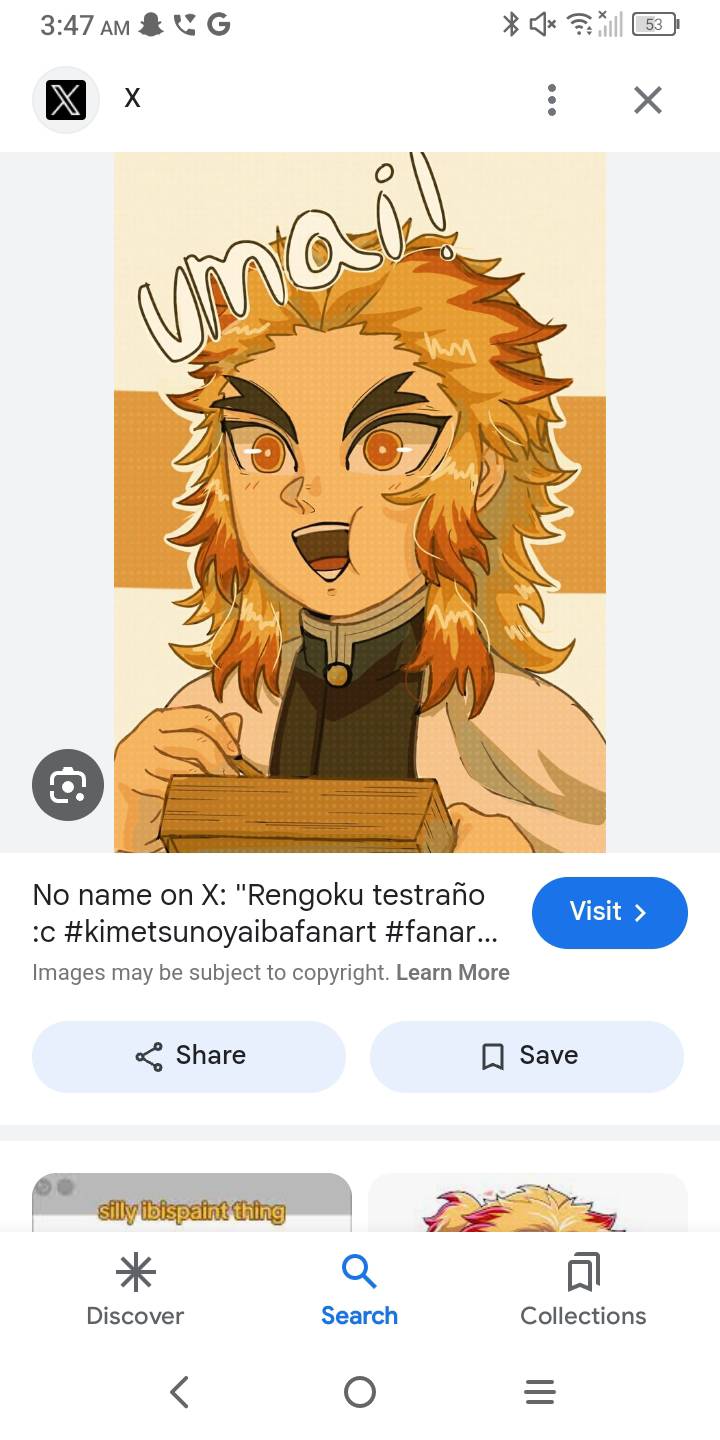The height and width of the screenshot is (1440, 720).
Task: Tap the Android back navigation button
Action: 180,1392
